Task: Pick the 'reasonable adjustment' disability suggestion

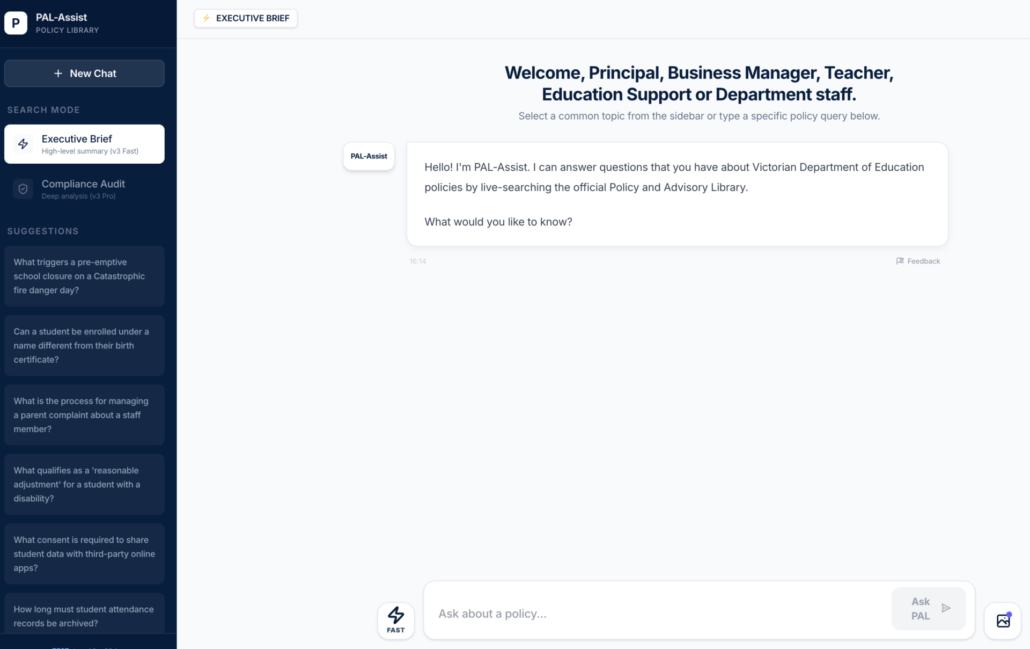Action: click(x=84, y=484)
